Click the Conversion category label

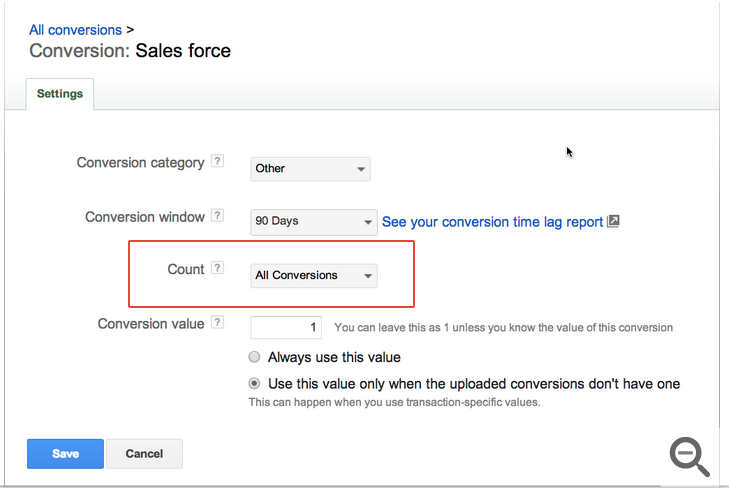140,163
